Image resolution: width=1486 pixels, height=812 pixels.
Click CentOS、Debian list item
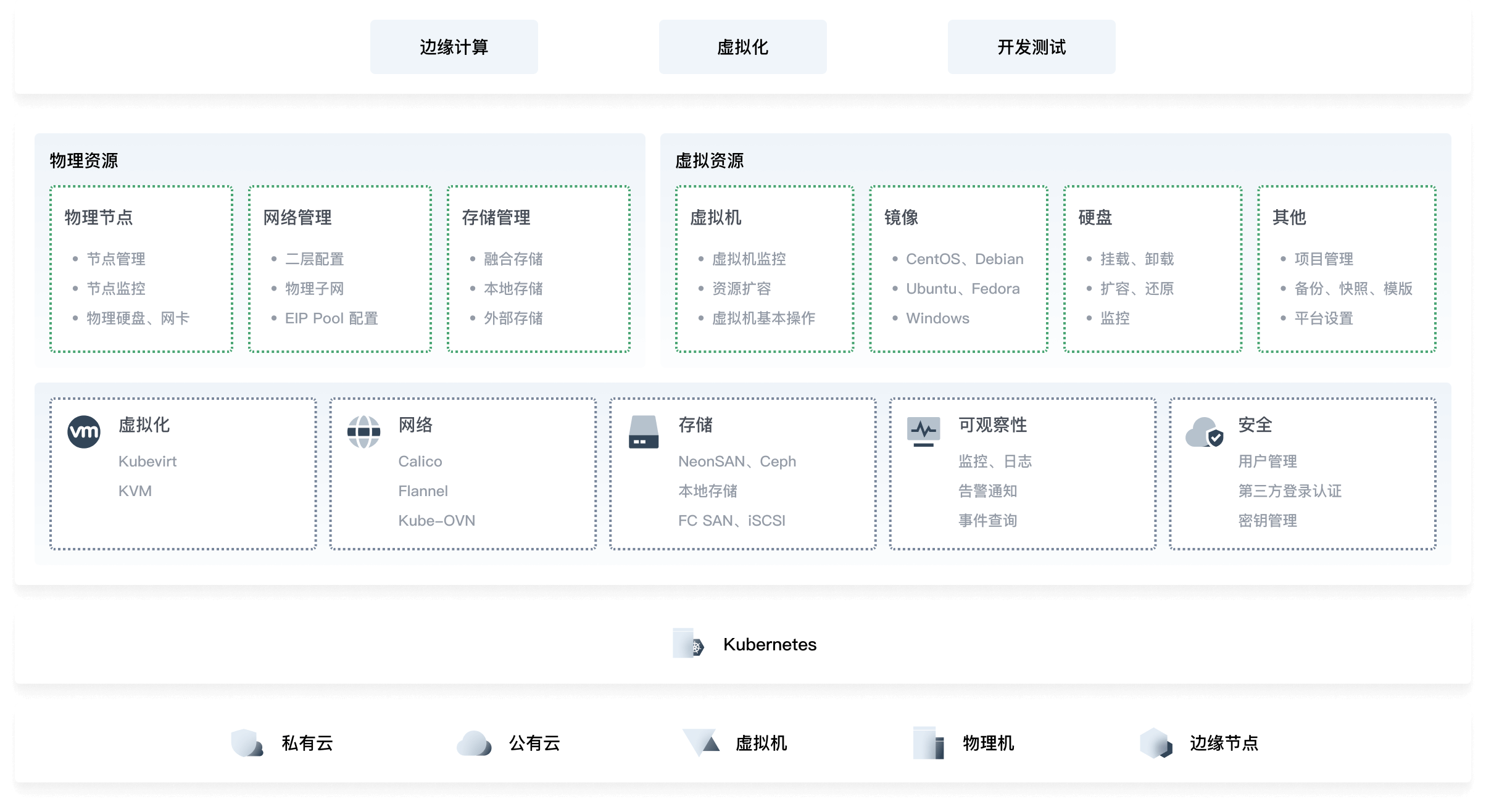(x=965, y=259)
